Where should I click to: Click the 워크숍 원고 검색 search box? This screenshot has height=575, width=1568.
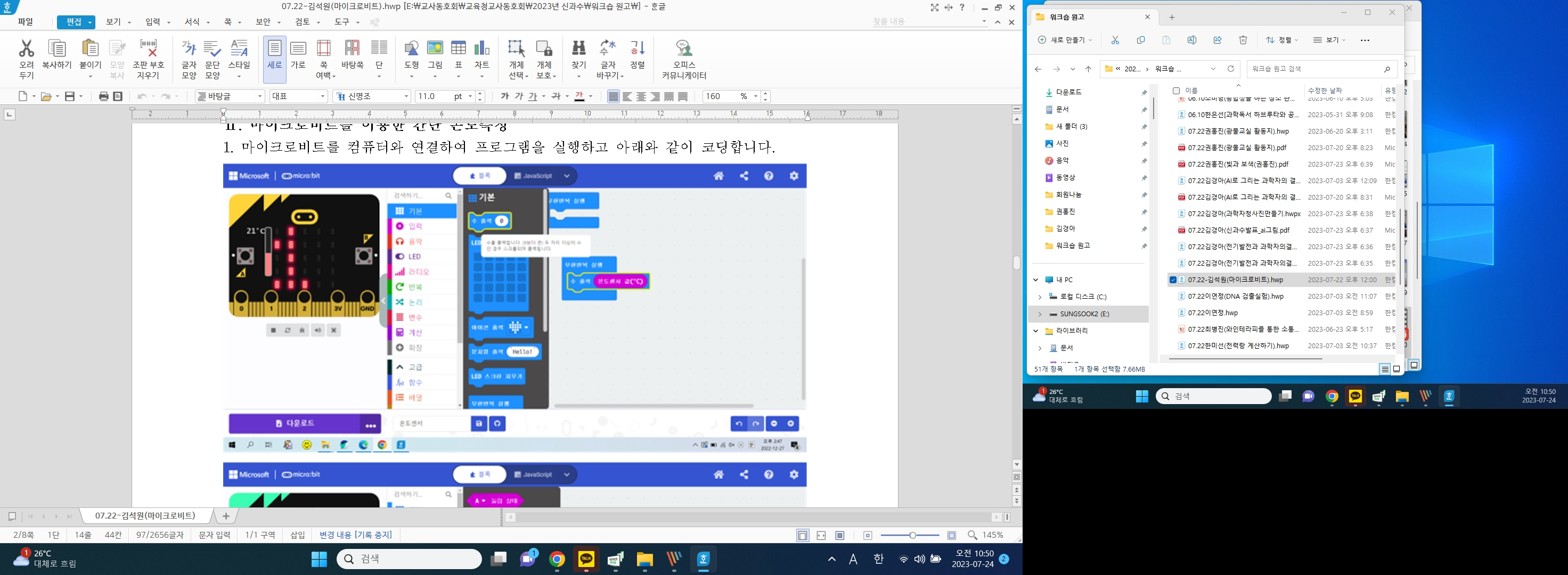point(1321,69)
